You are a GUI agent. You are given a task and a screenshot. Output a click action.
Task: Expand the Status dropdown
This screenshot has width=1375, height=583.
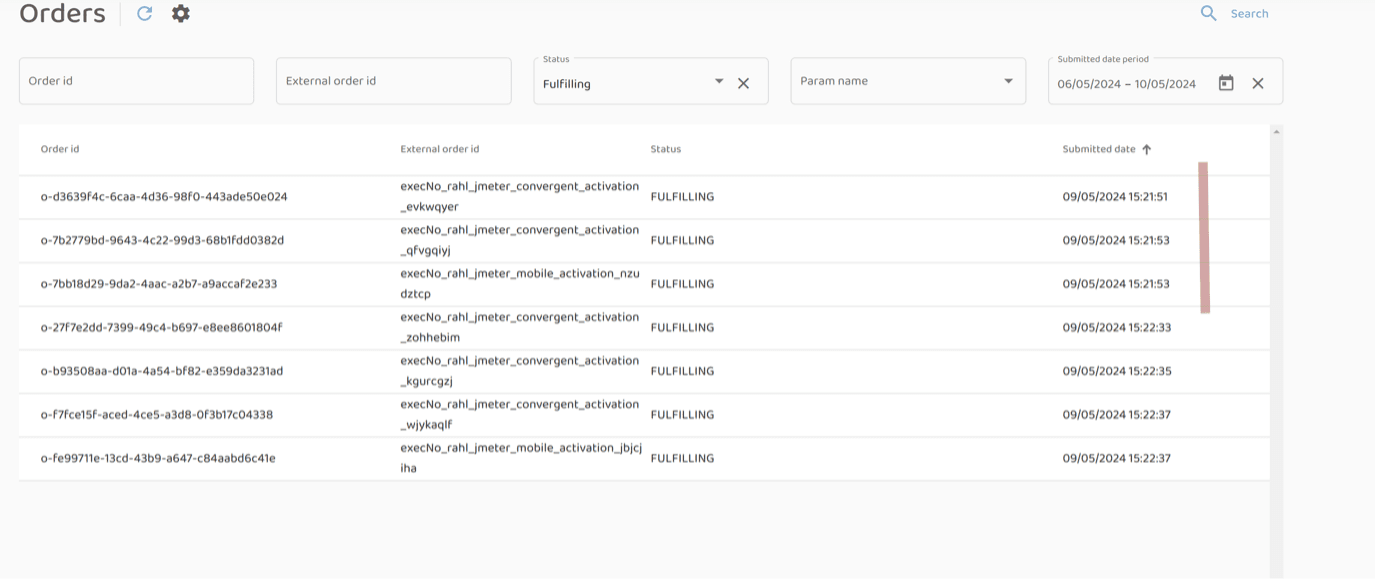(x=718, y=82)
